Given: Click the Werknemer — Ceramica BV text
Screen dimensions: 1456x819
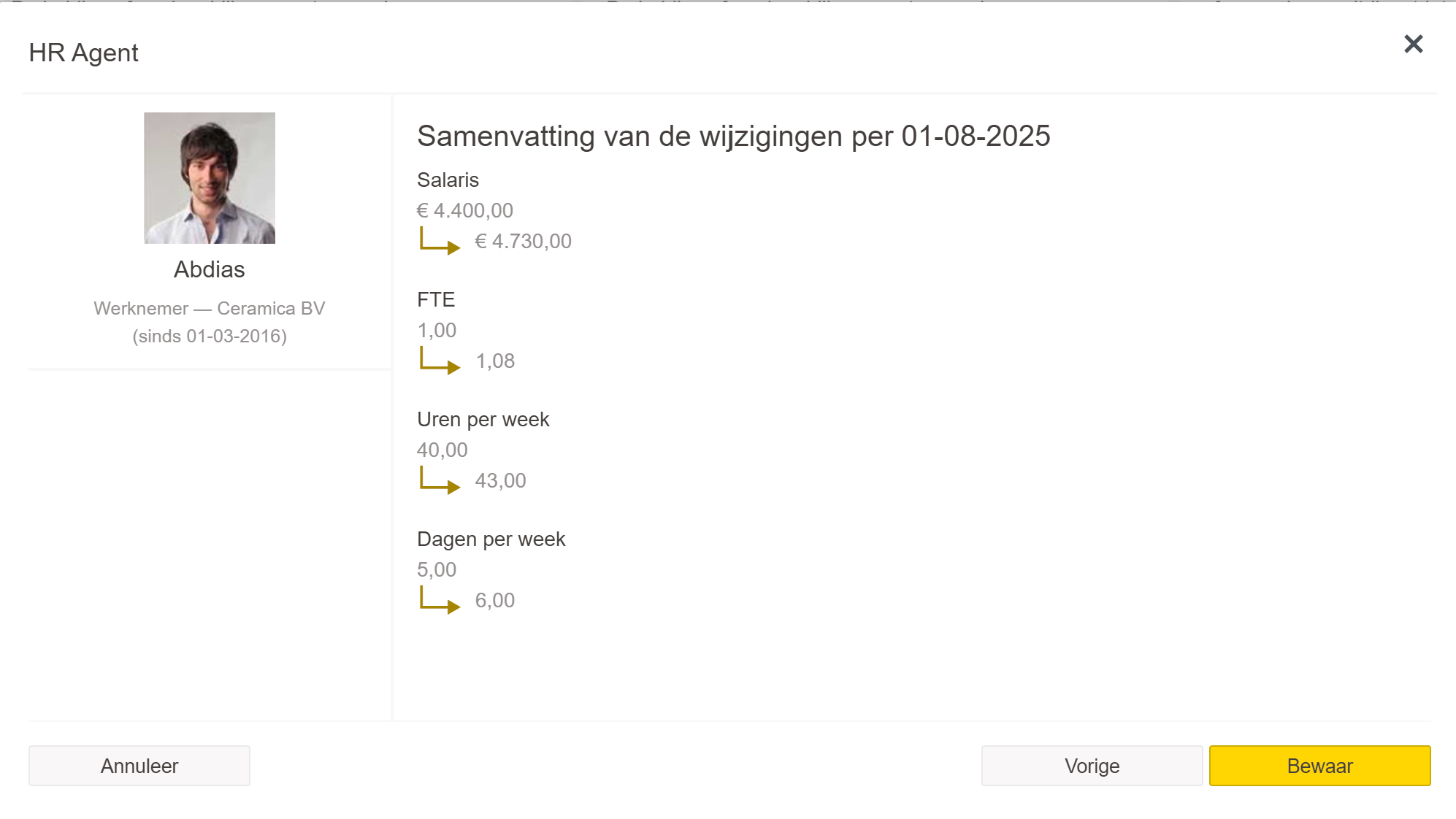Looking at the screenshot, I should coord(210,309).
